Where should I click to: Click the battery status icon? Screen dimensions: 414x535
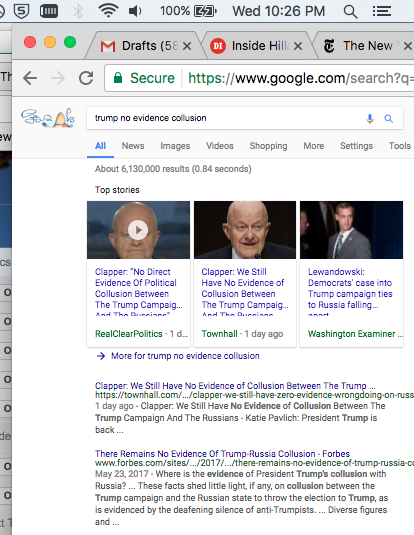tap(205, 11)
